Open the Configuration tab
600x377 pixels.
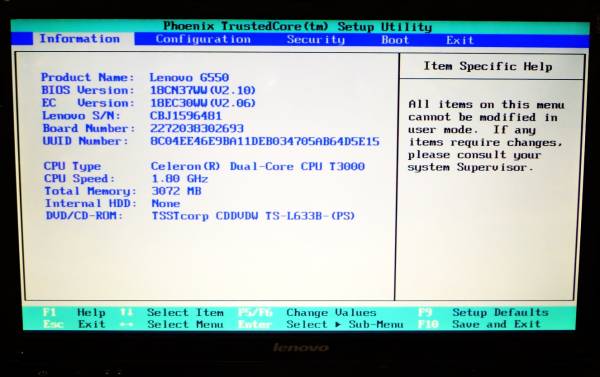pos(203,39)
